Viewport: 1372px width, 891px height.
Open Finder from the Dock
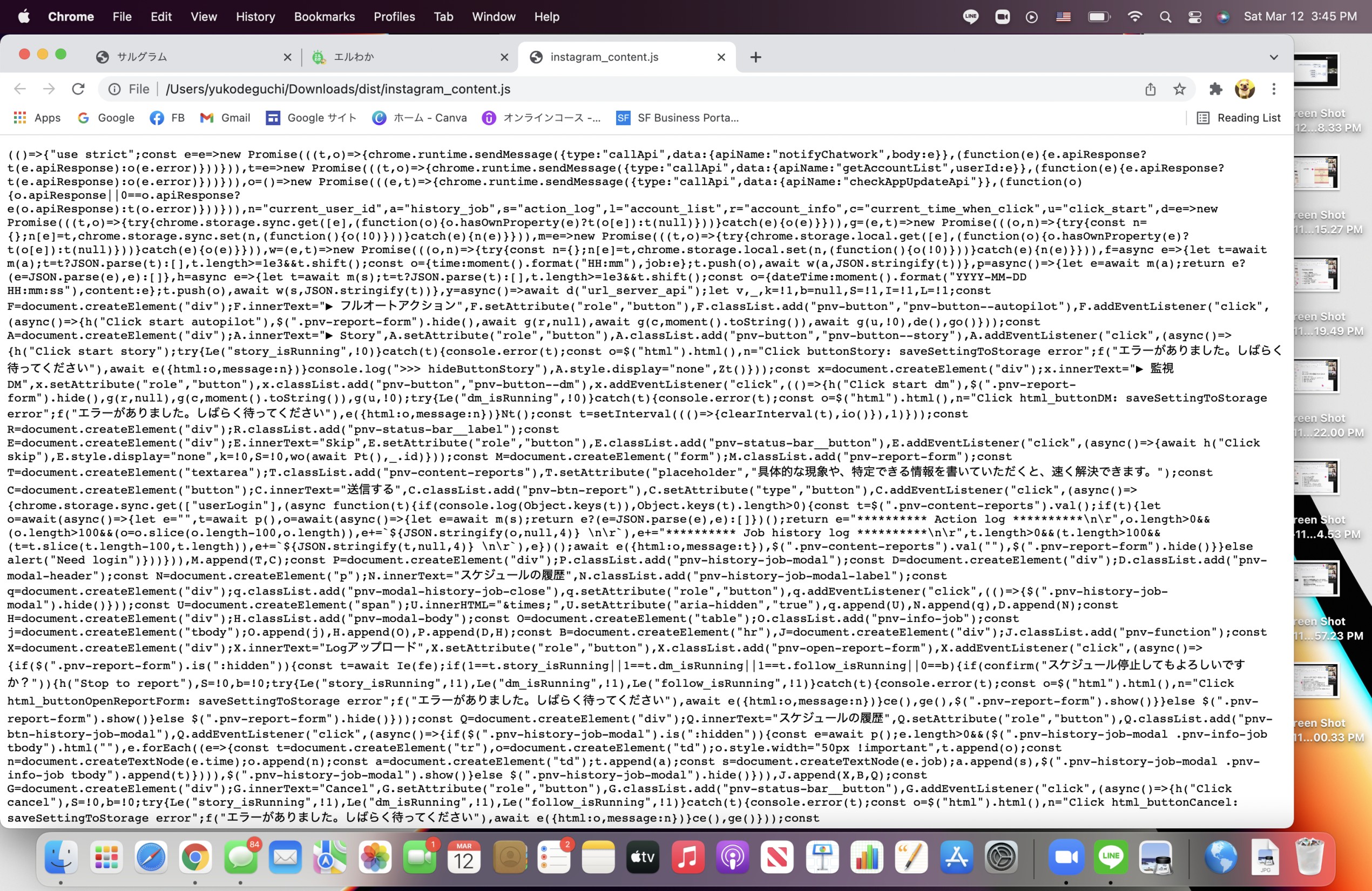(x=60, y=857)
